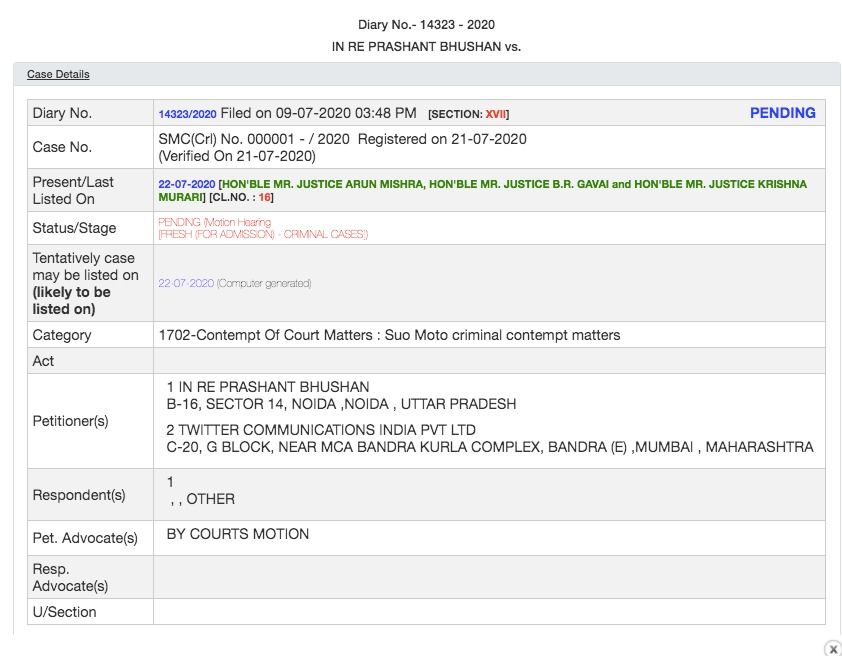This screenshot has width=842, height=656.
Task: Click the empty U/Section value cell
Action: point(489,612)
